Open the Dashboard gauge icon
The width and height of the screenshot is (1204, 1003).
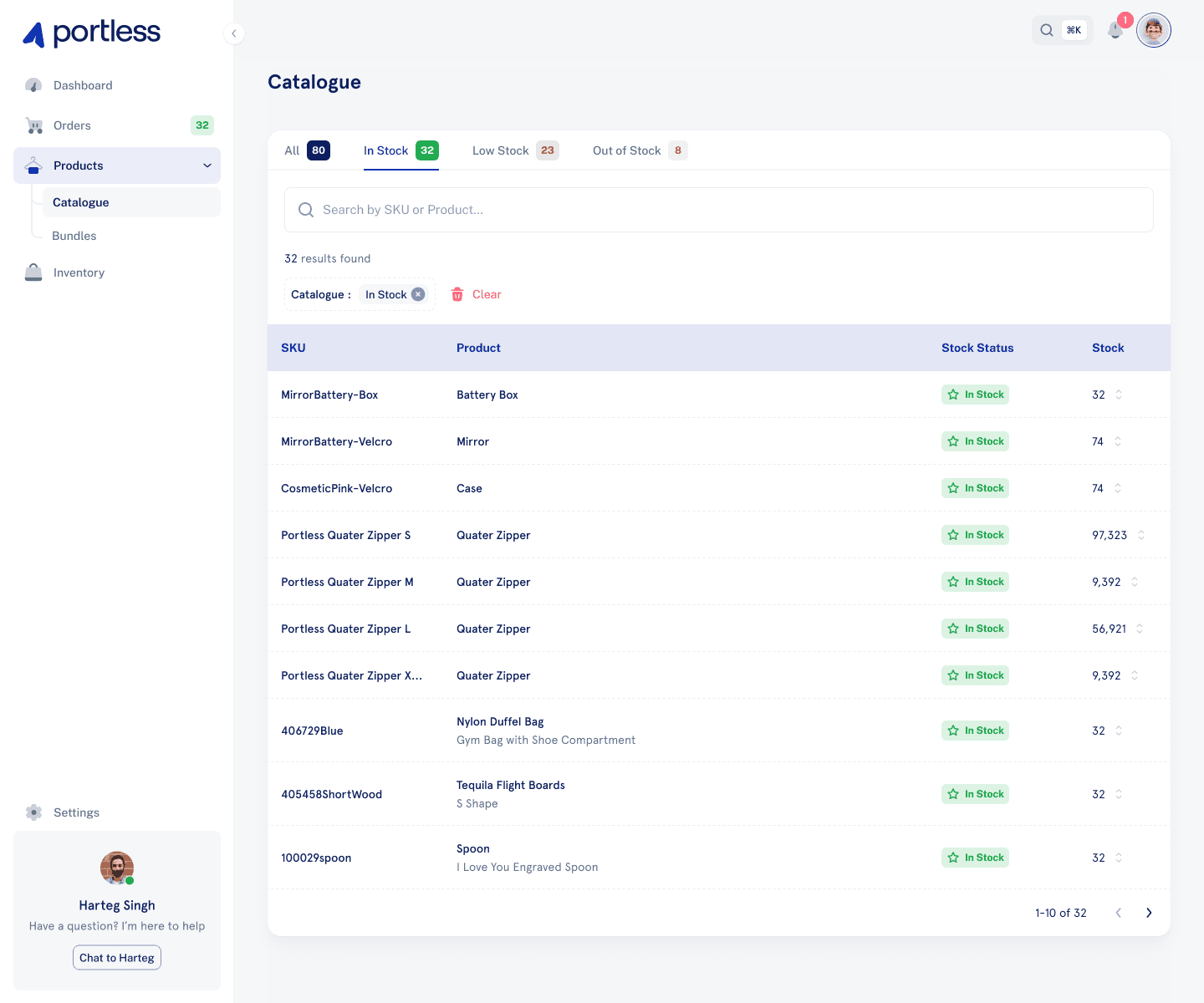point(33,85)
